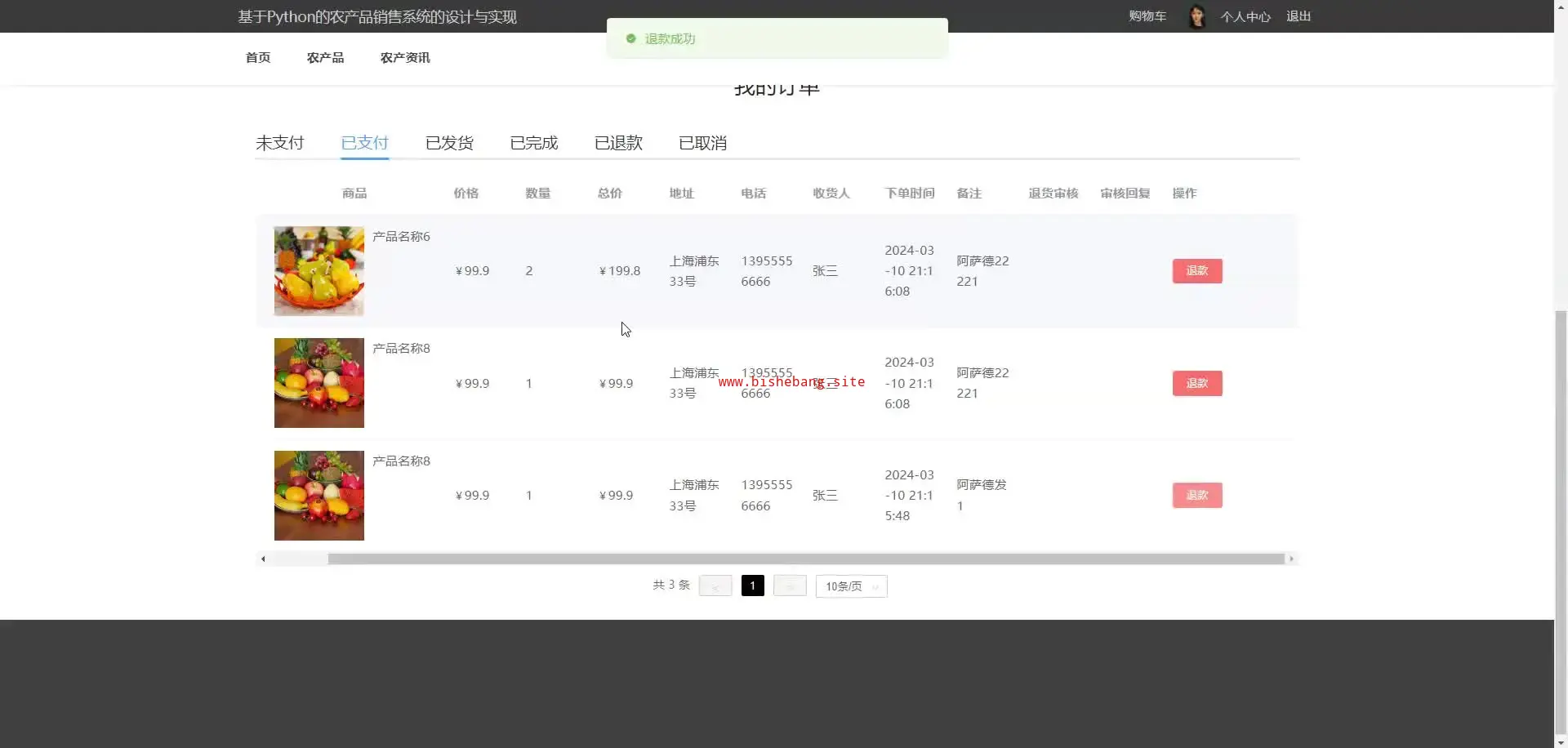Image resolution: width=1568 pixels, height=748 pixels.
Task: Open the 农产资讯 menu item
Action: coord(405,58)
